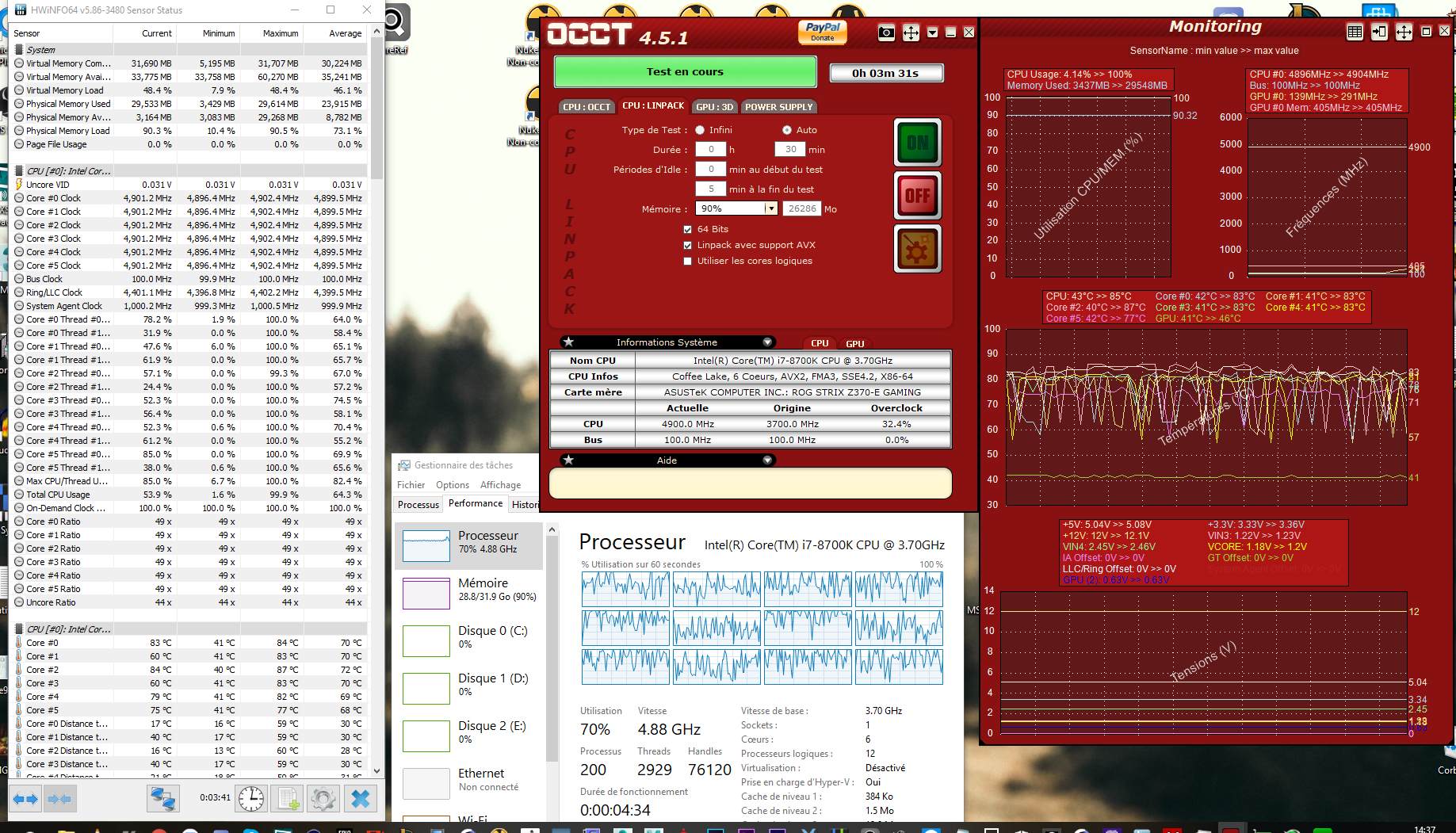Click HWiNFO title bar app icon
The width and height of the screenshot is (1456, 833).
(x=20, y=10)
